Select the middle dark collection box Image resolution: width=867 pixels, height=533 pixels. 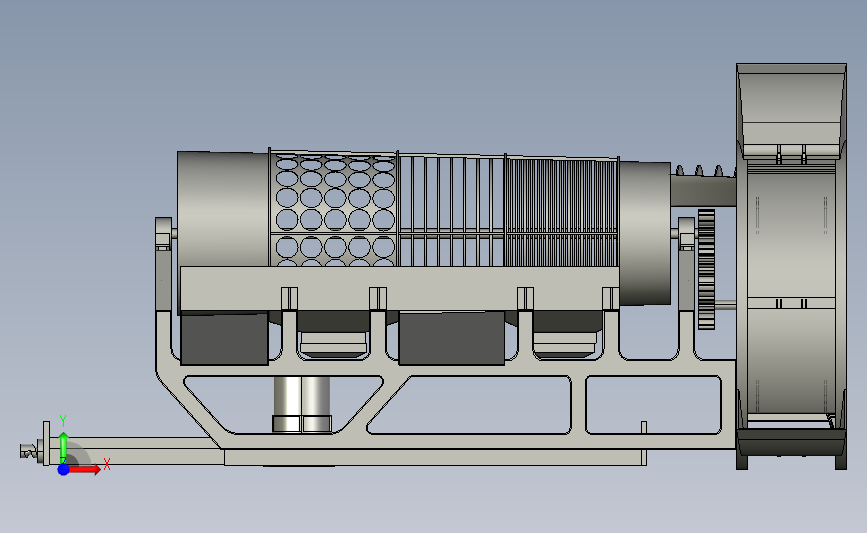452,338
